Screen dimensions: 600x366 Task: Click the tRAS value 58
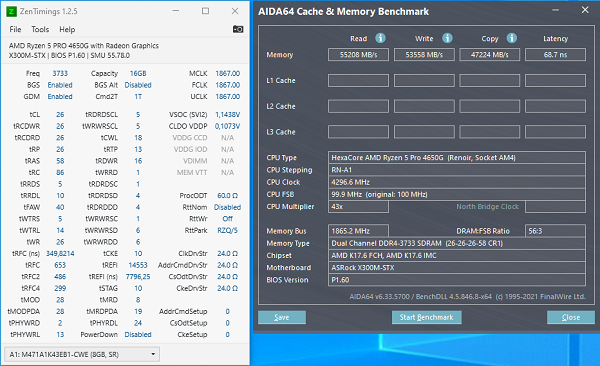coord(60,161)
